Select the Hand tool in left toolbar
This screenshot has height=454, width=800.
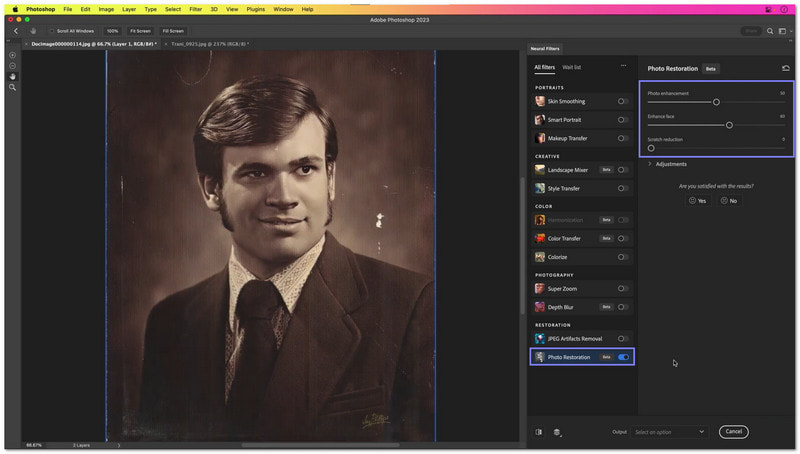(x=13, y=77)
